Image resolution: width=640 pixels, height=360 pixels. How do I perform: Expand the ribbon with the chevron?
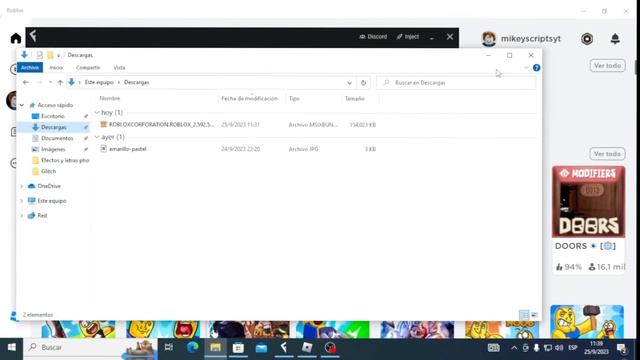pyautogui.click(x=526, y=68)
